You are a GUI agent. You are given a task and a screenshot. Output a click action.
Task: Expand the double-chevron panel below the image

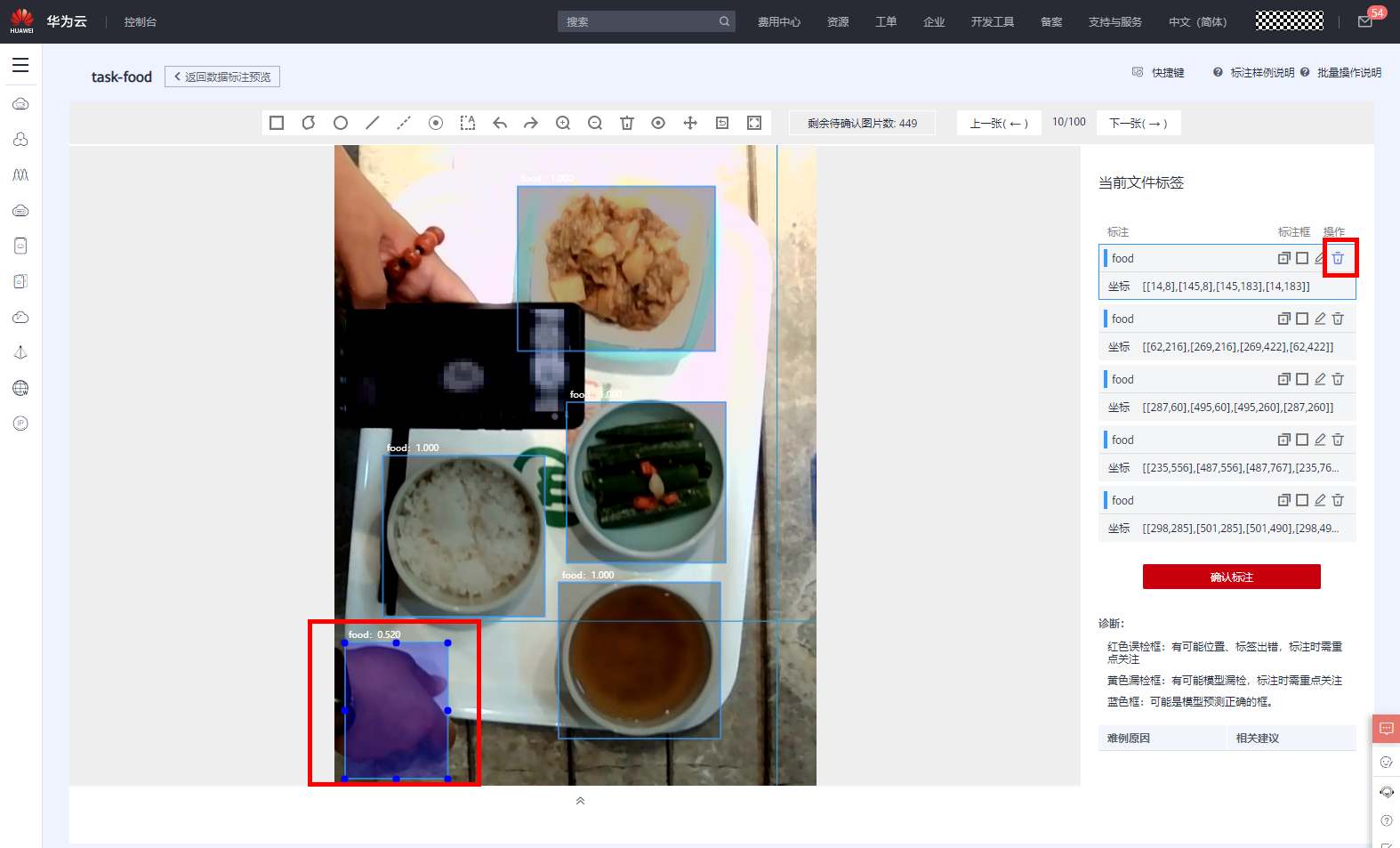pyautogui.click(x=580, y=801)
